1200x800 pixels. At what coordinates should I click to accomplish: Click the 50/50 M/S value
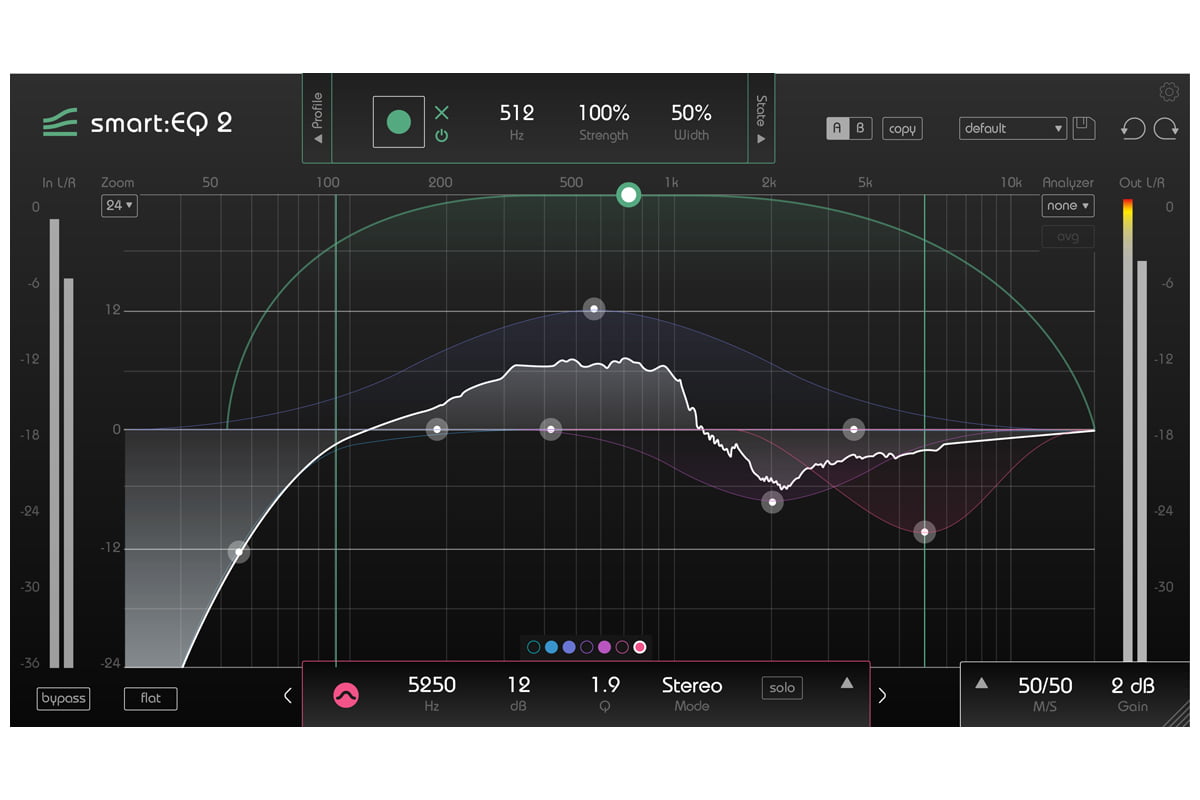pyautogui.click(x=1045, y=686)
